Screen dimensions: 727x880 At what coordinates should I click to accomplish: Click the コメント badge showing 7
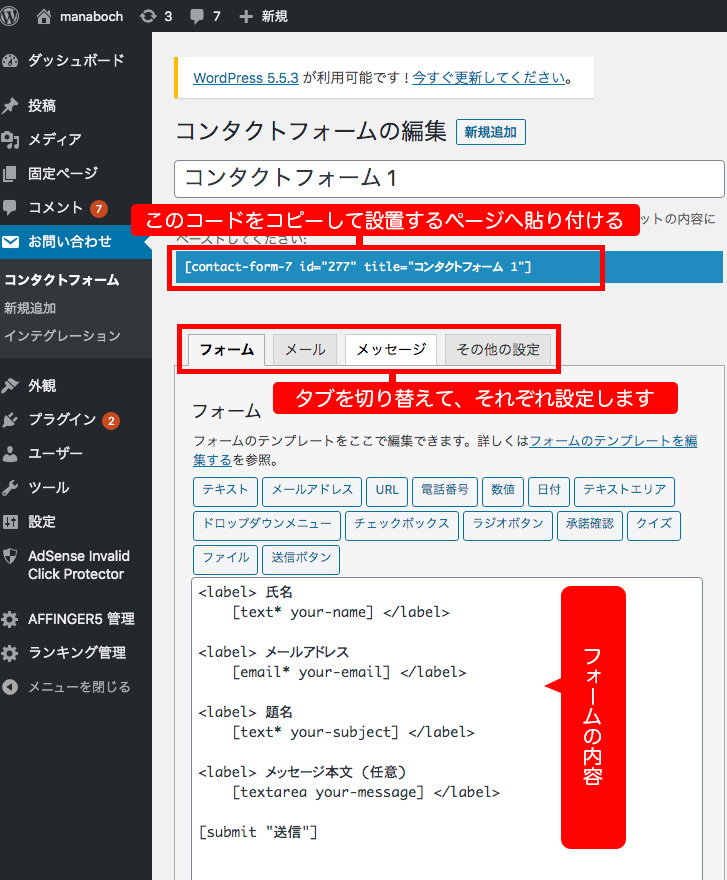tap(99, 209)
